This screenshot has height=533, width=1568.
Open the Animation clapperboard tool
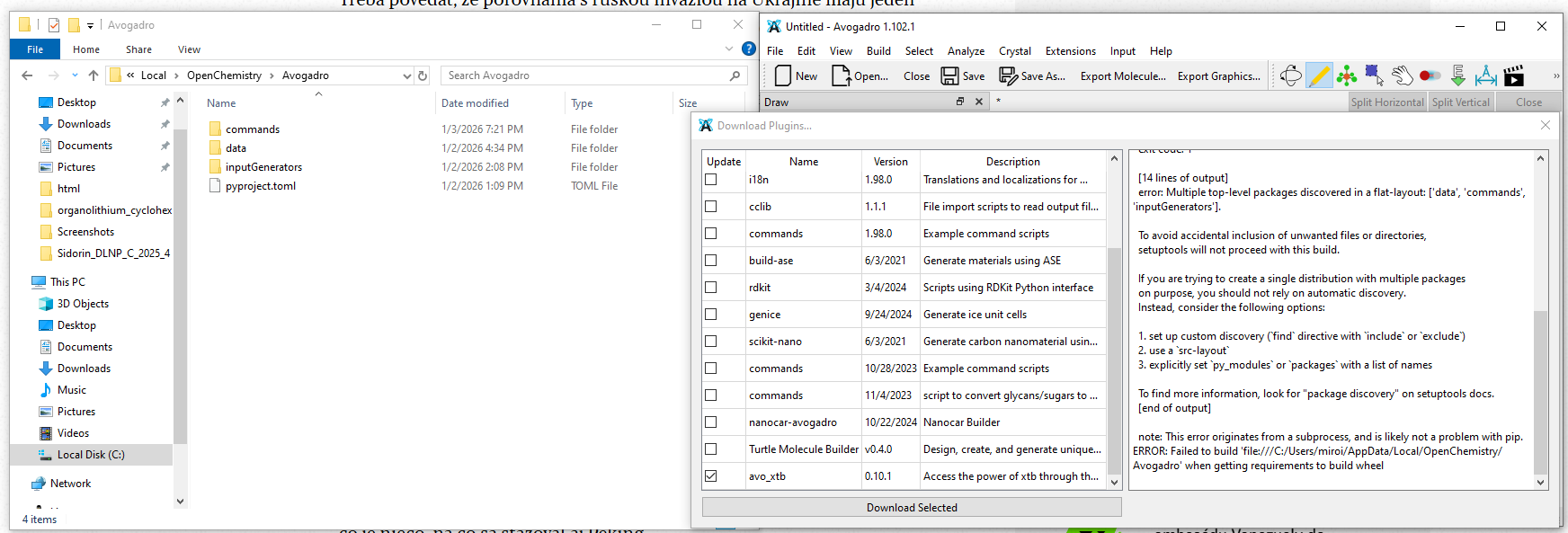(x=1514, y=76)
